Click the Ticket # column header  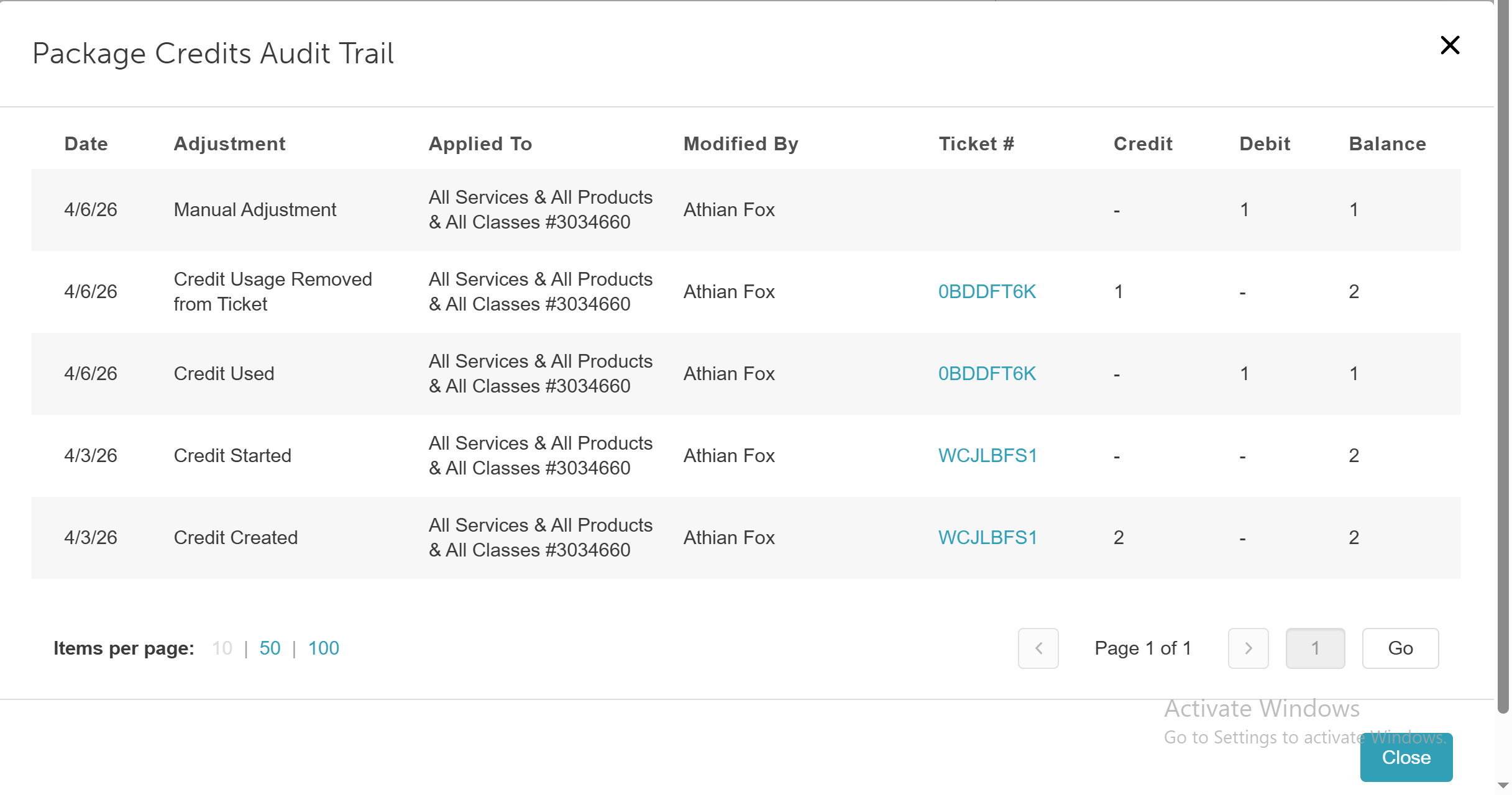point(976,144)
